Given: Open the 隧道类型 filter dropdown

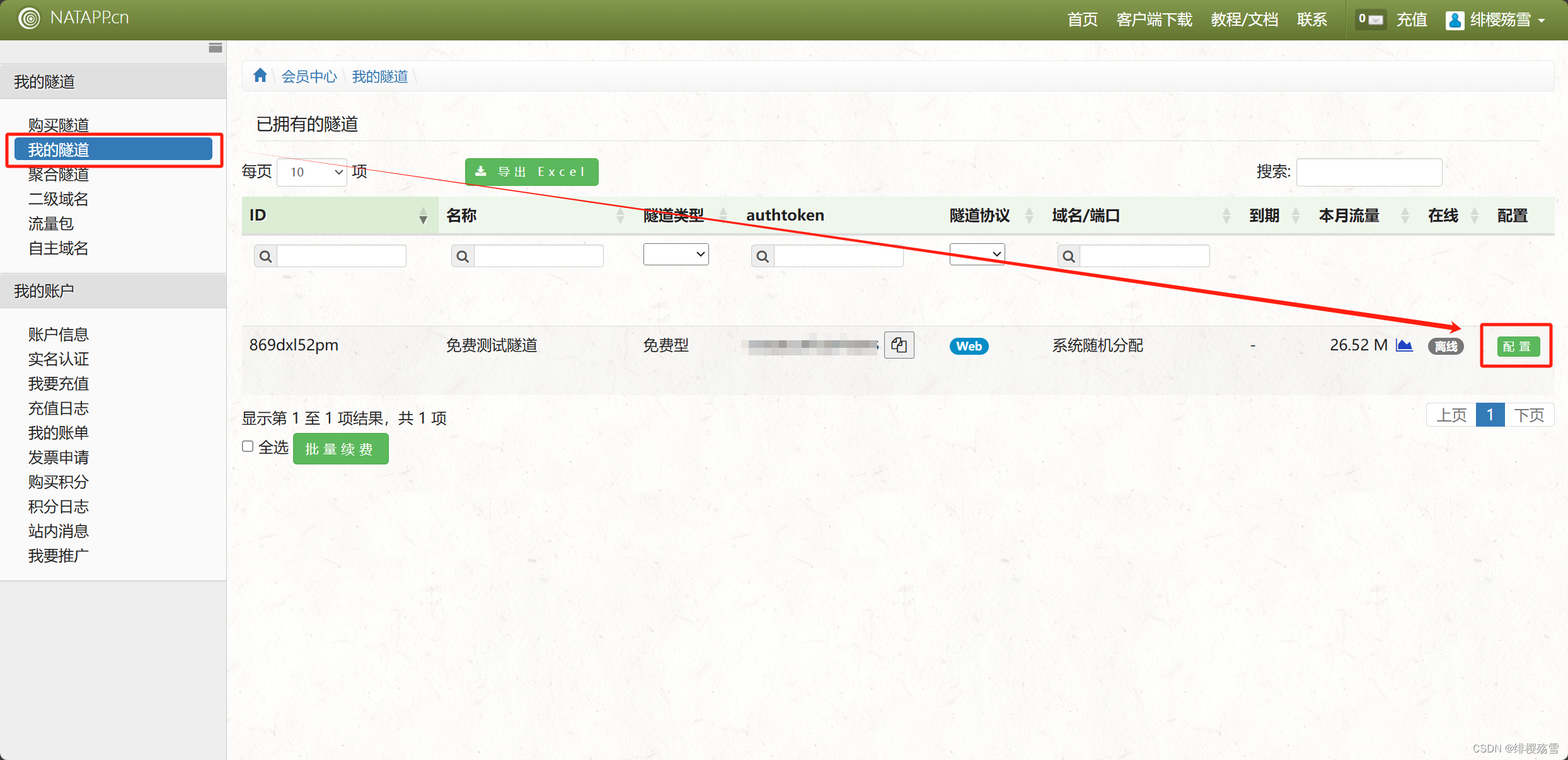Looking at the screenshot, I should click(676, 254).
